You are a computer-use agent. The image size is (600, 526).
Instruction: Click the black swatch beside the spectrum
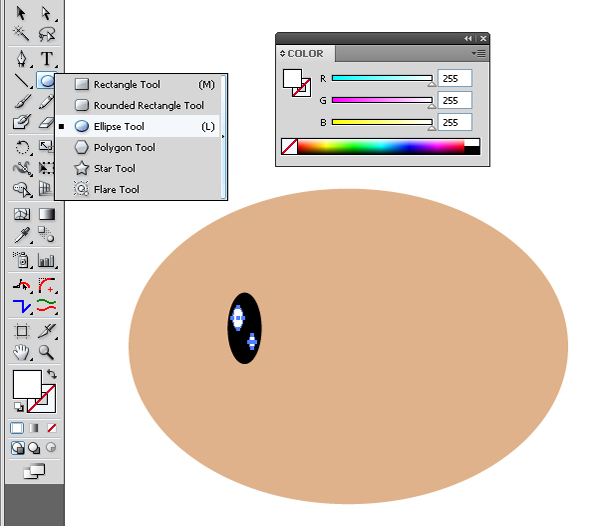tap(472, 151)
